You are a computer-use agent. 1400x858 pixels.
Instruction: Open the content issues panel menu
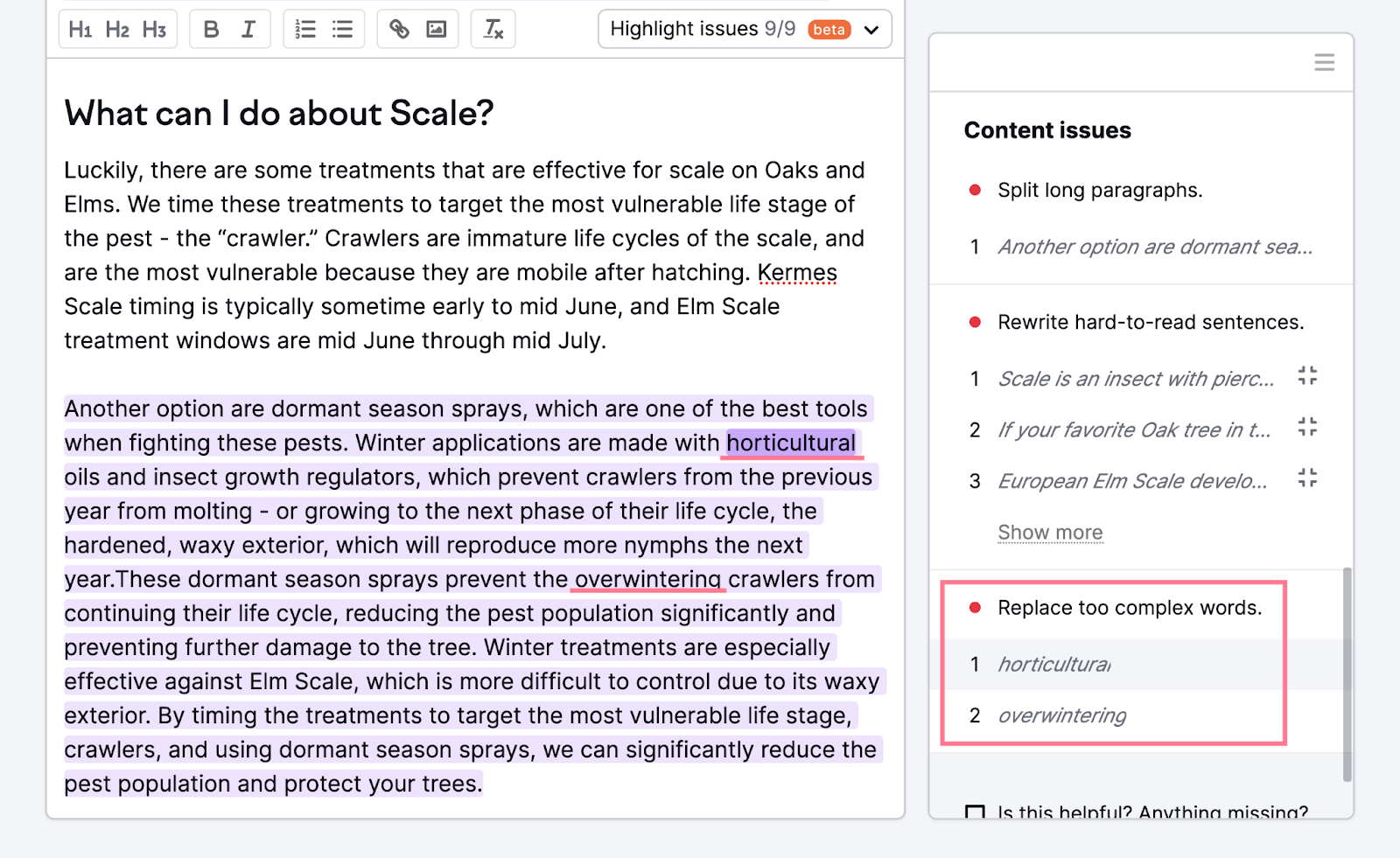pyautogui.click(x=1324, y=62)
